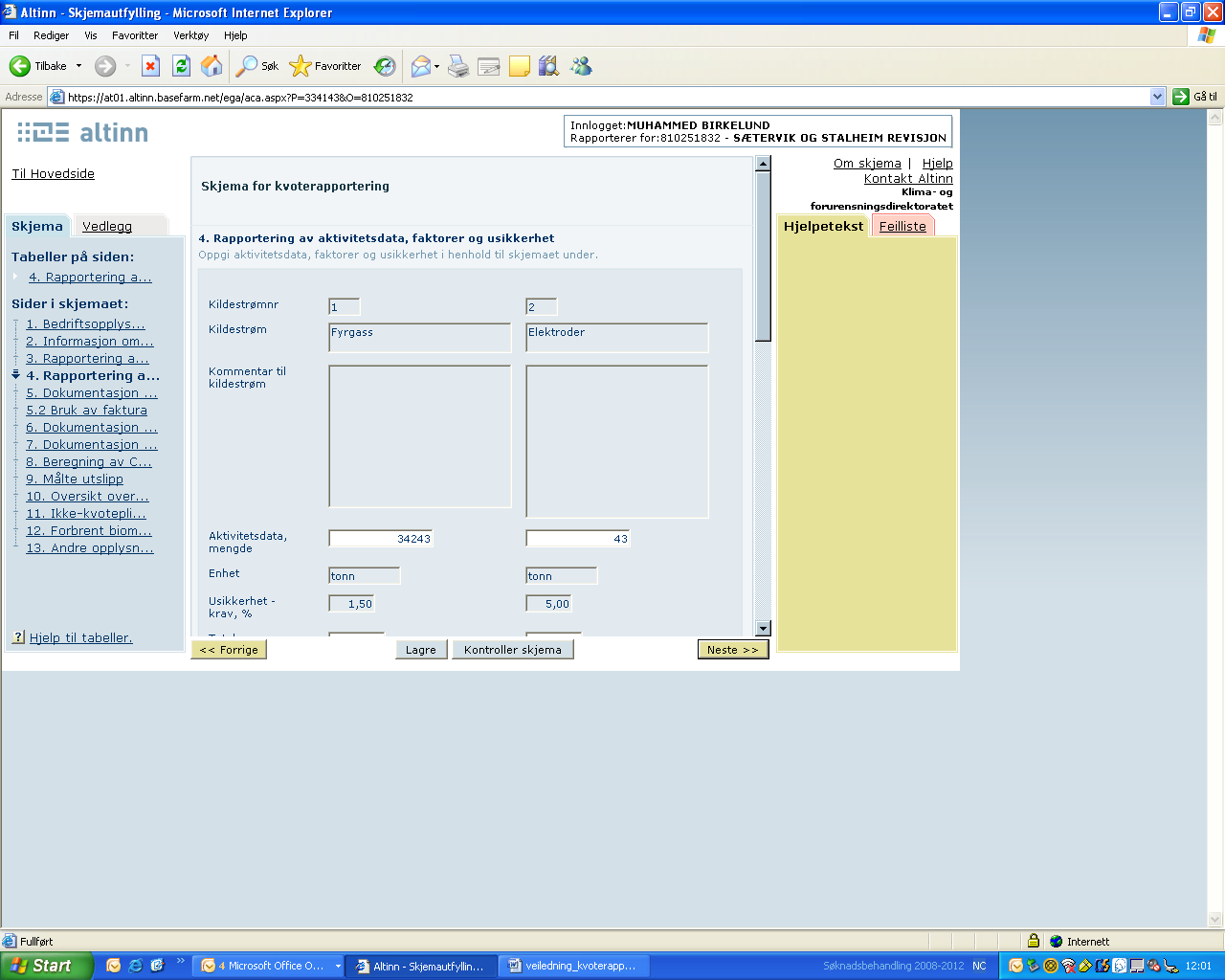Click the altinn logo
The width and height of the screenshot is (1225, 980).
click(x=83, y=132)
